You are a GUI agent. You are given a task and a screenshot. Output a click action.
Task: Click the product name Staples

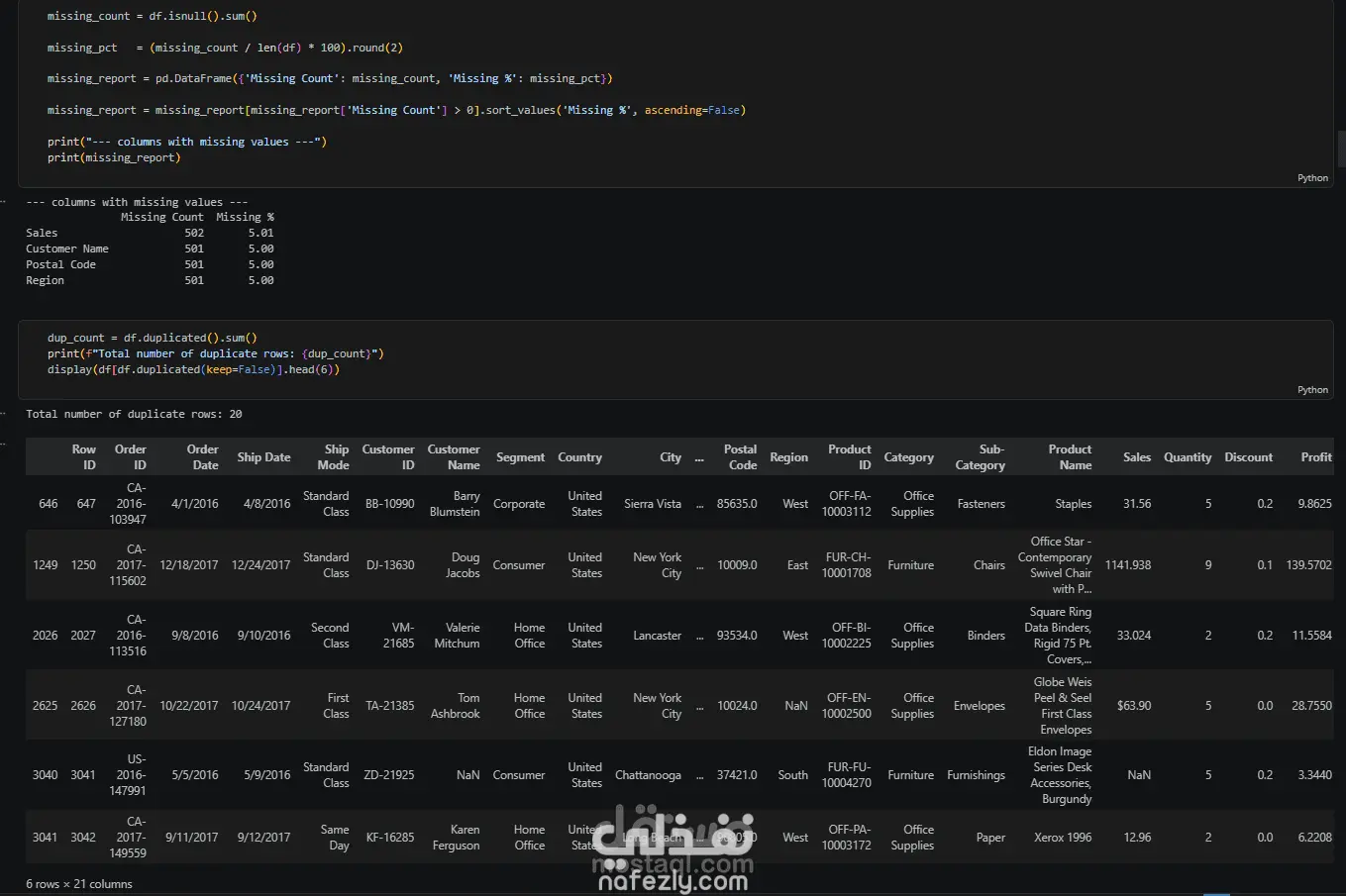[x=1074, y=504]
